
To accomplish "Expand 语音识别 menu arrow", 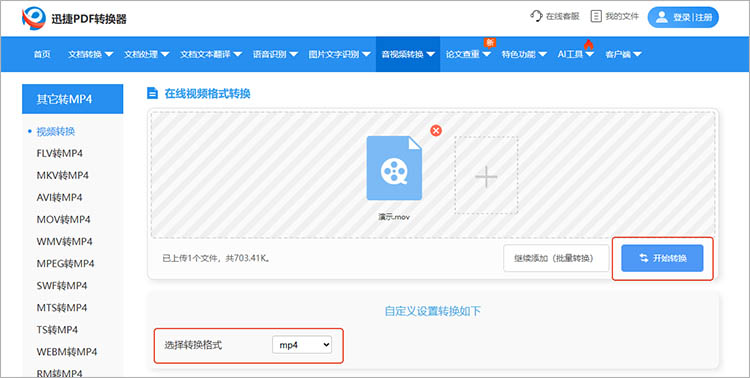I will pyautogui.click(x=293, y=55).
